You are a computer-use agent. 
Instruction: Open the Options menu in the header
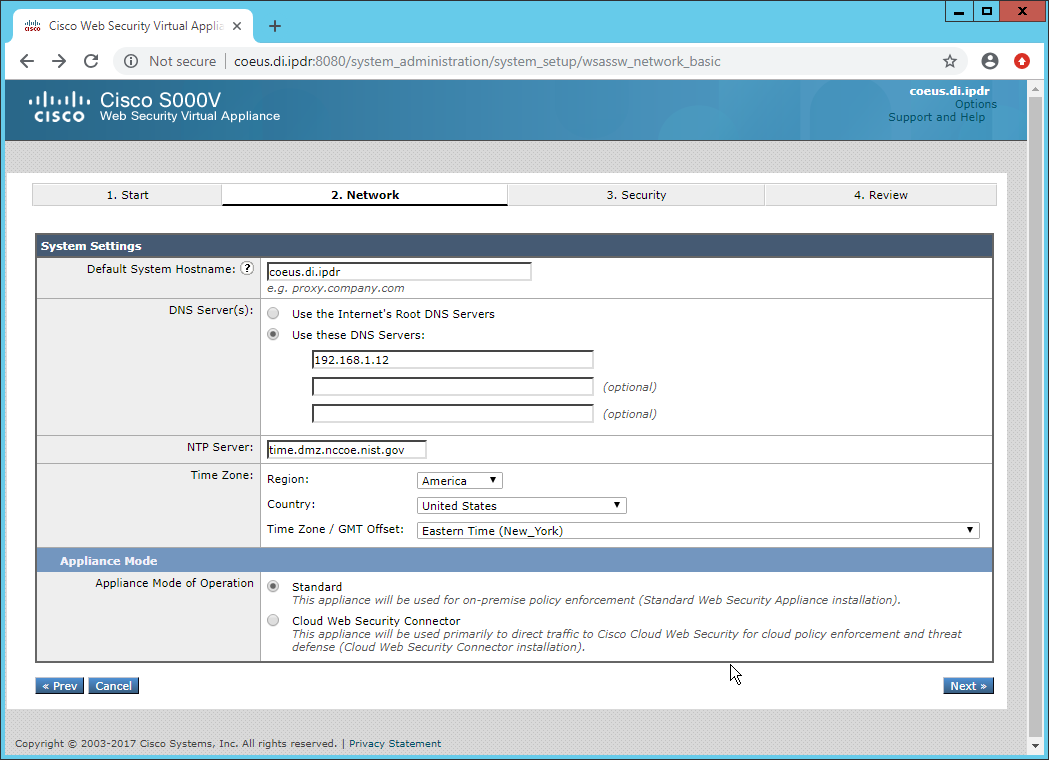(975, 104)
